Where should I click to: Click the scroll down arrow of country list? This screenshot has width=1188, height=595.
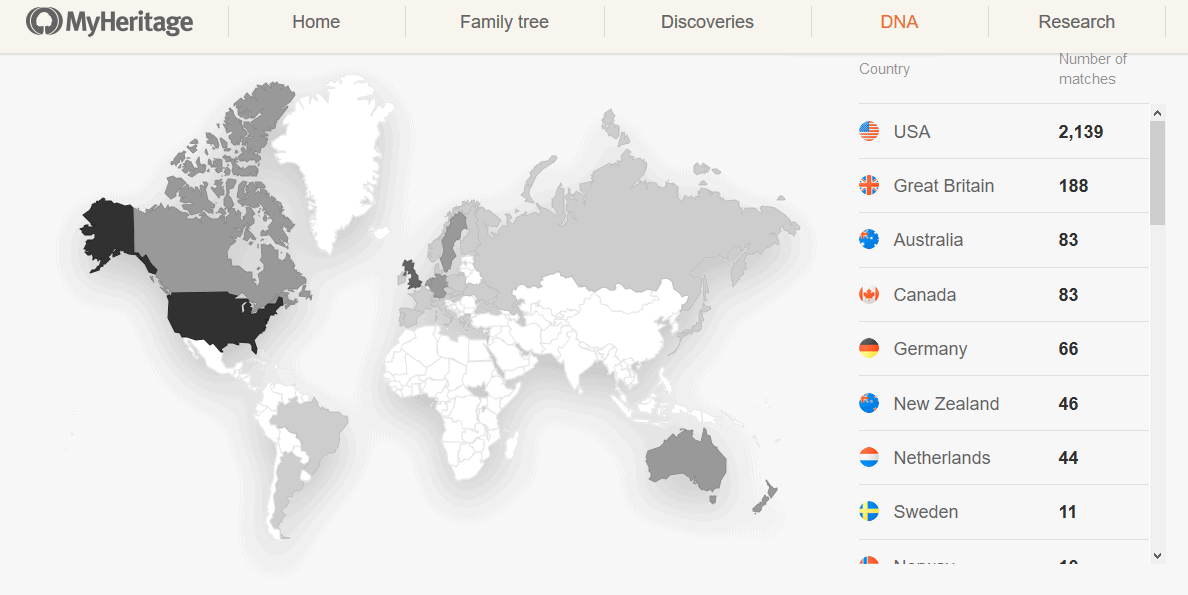pos(1157,556)
